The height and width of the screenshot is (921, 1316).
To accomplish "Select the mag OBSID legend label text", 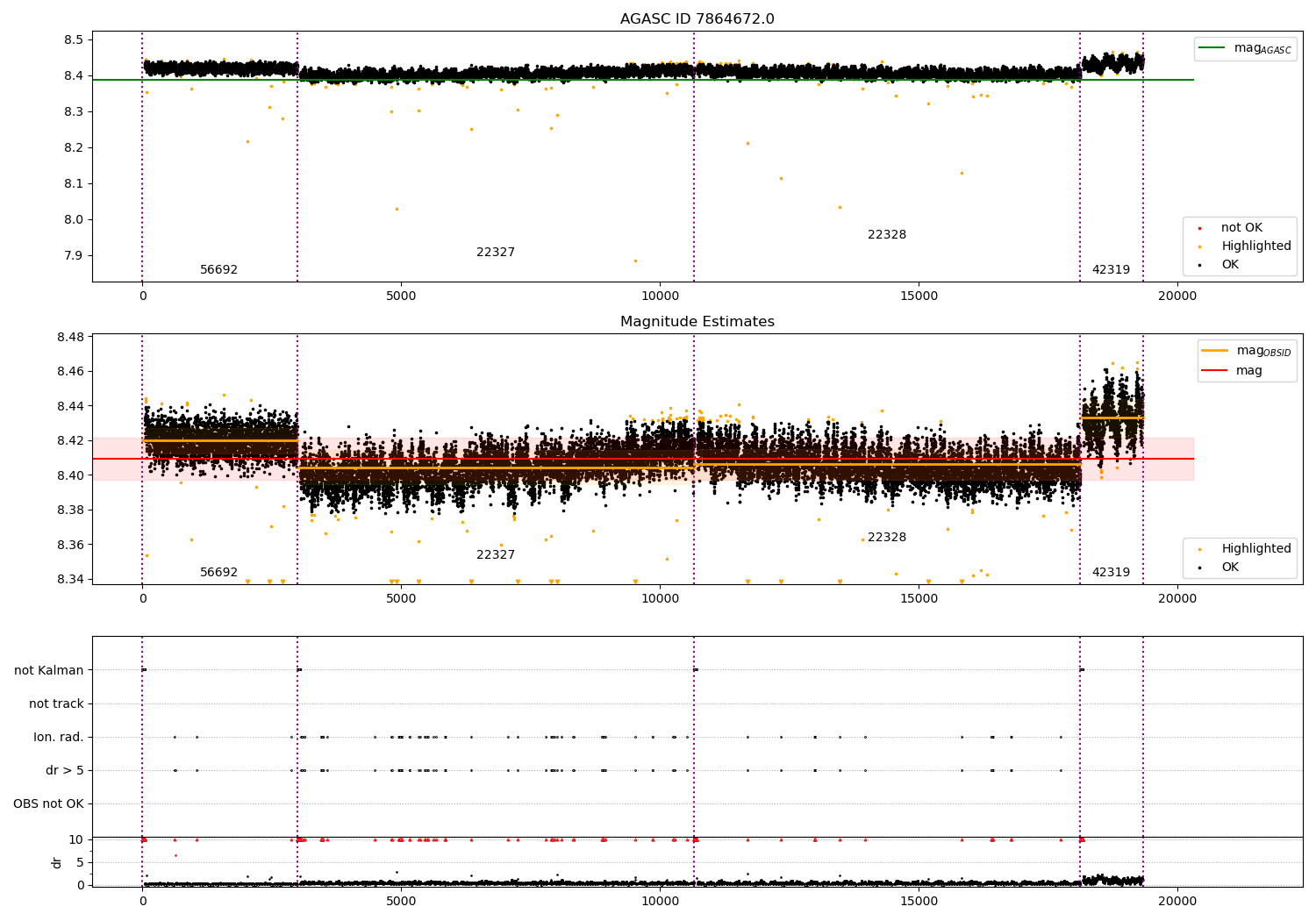I will coord(1264,351).
